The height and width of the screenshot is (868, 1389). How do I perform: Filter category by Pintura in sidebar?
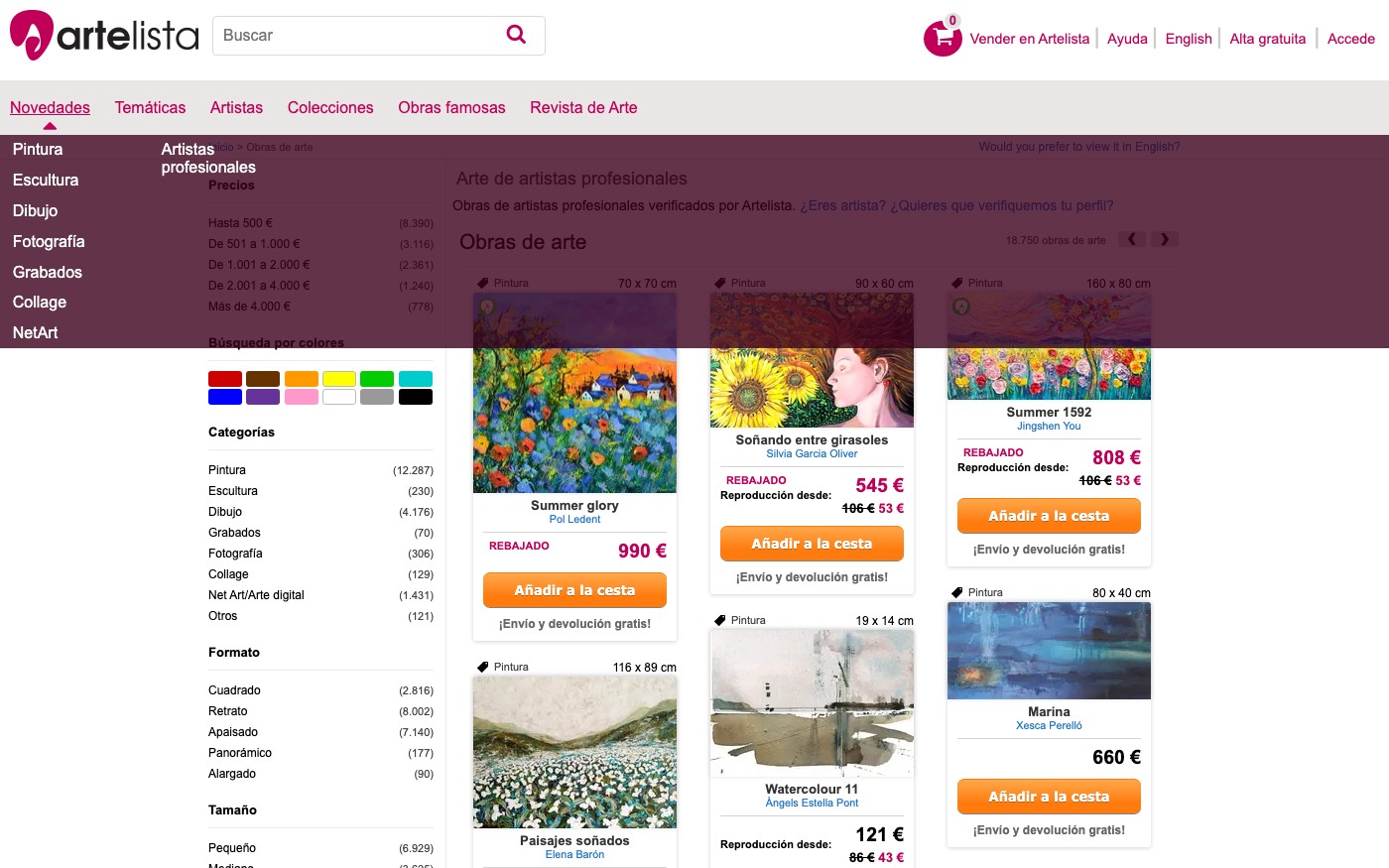click(x=227, y=470)
